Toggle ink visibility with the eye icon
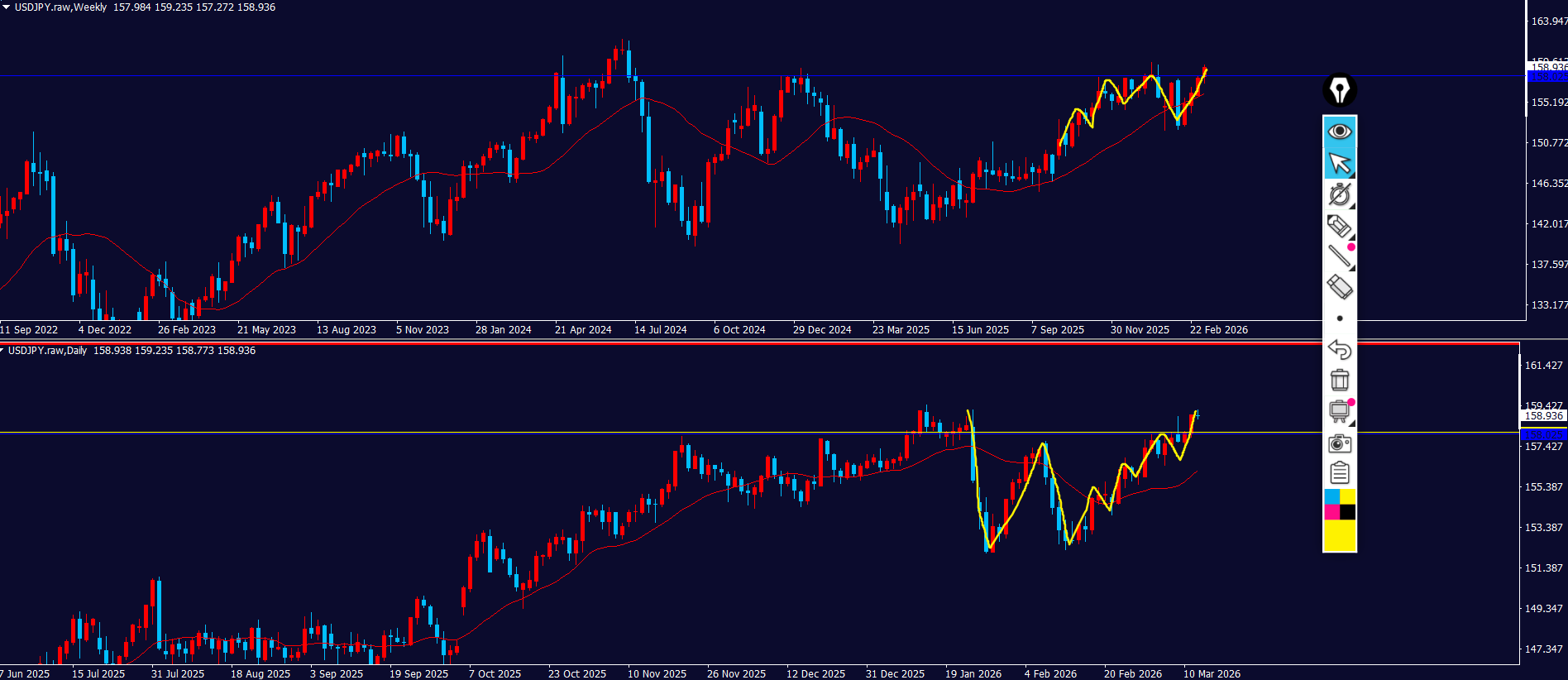Screen dimensions: 1568x680 [1339, 132]
